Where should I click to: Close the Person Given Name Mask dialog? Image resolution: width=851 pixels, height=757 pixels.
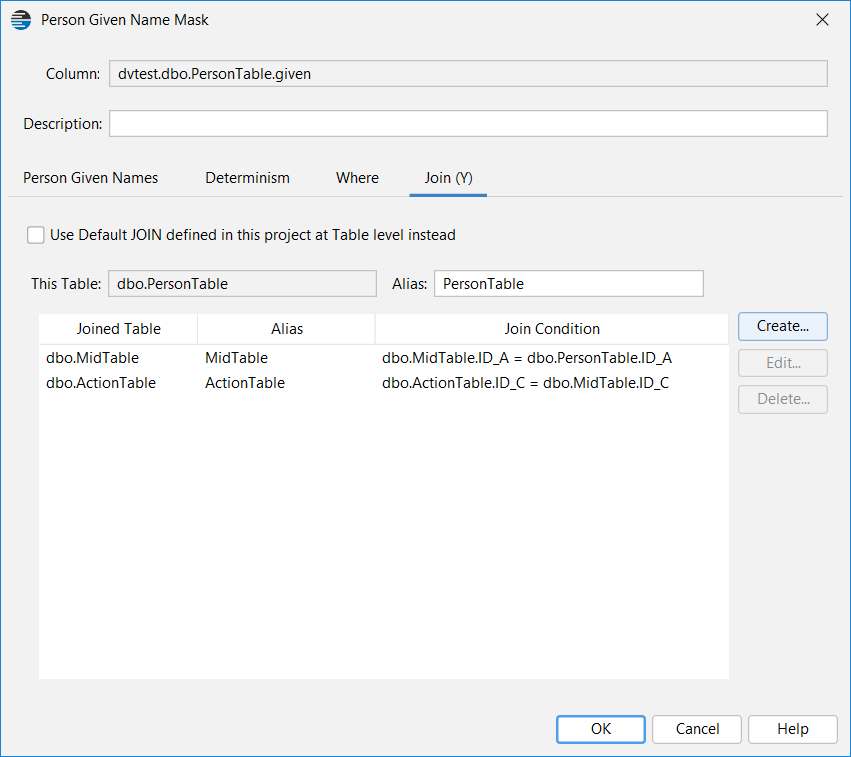(822, 20)
